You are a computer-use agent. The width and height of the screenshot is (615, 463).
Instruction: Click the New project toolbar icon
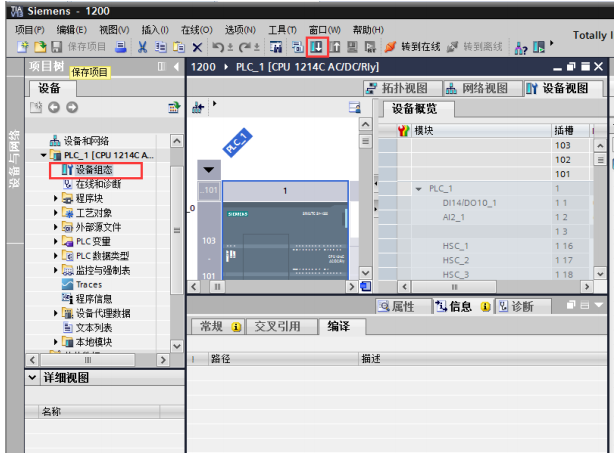click(23, 47)
